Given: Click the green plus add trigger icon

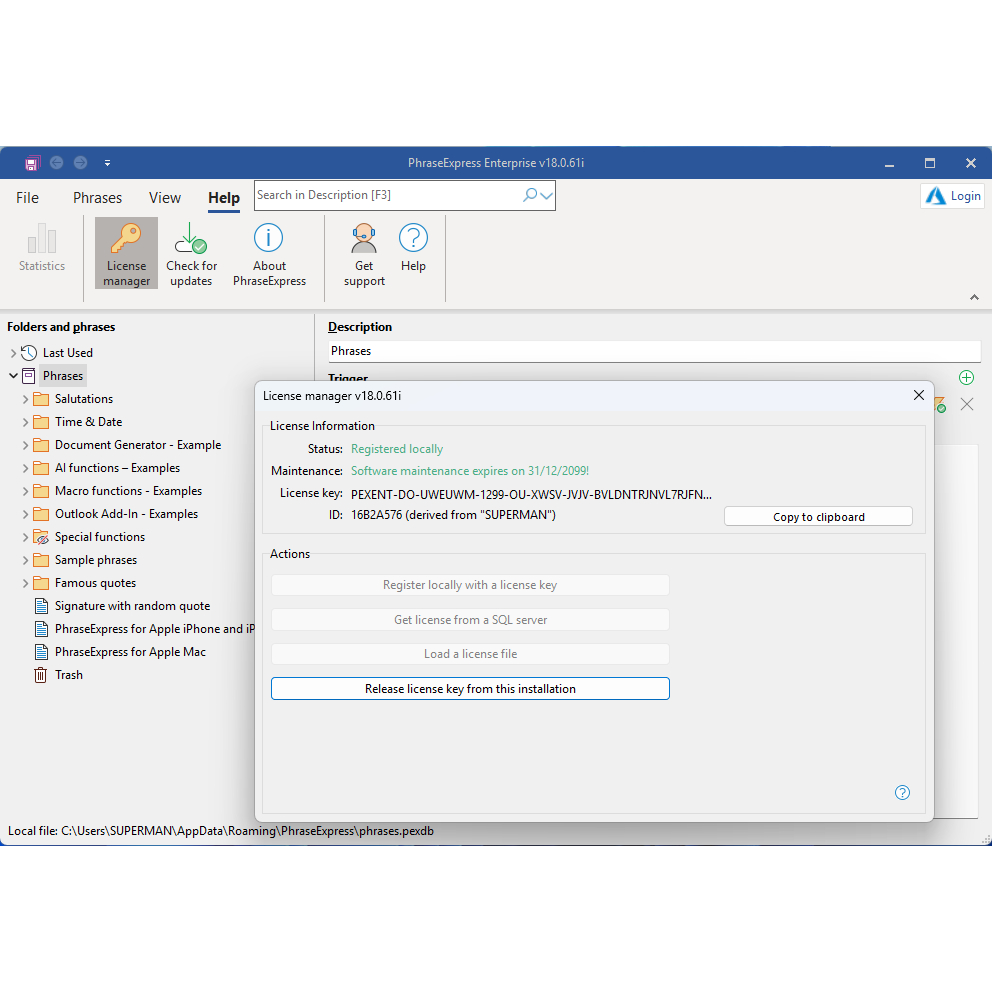Looking at the screenshot, I should click(966, 378).
